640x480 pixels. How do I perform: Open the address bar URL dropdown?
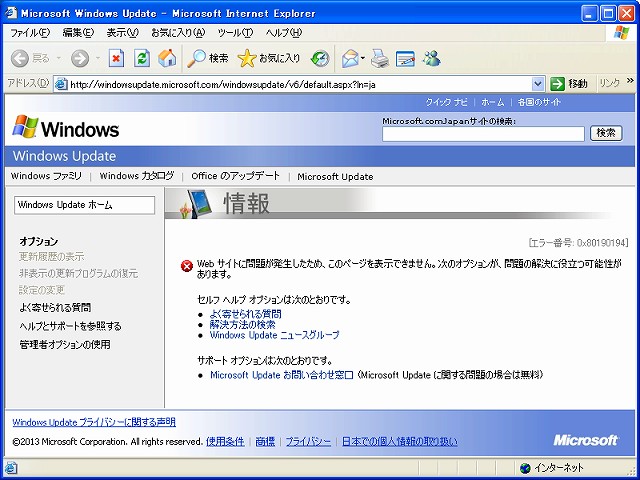pyautogui.click(x=538, y=84)
